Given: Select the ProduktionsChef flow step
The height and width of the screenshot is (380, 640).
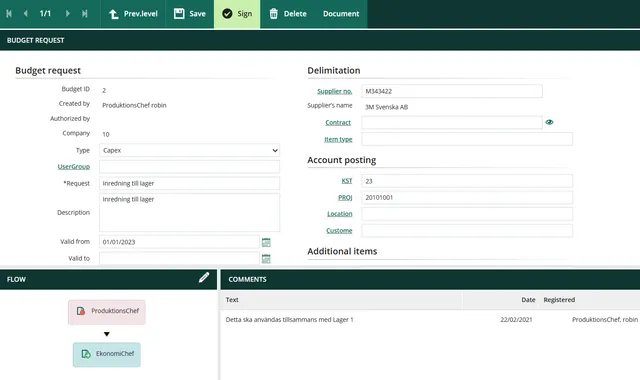Looking at the screenshot, I should coord(107,312).
